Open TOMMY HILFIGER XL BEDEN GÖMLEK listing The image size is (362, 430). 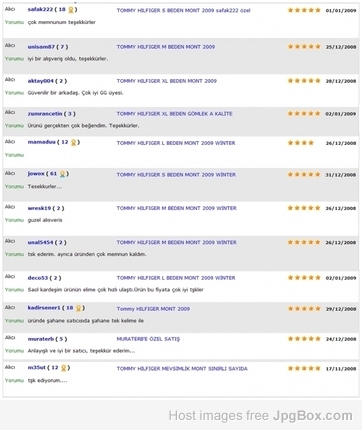174,114
